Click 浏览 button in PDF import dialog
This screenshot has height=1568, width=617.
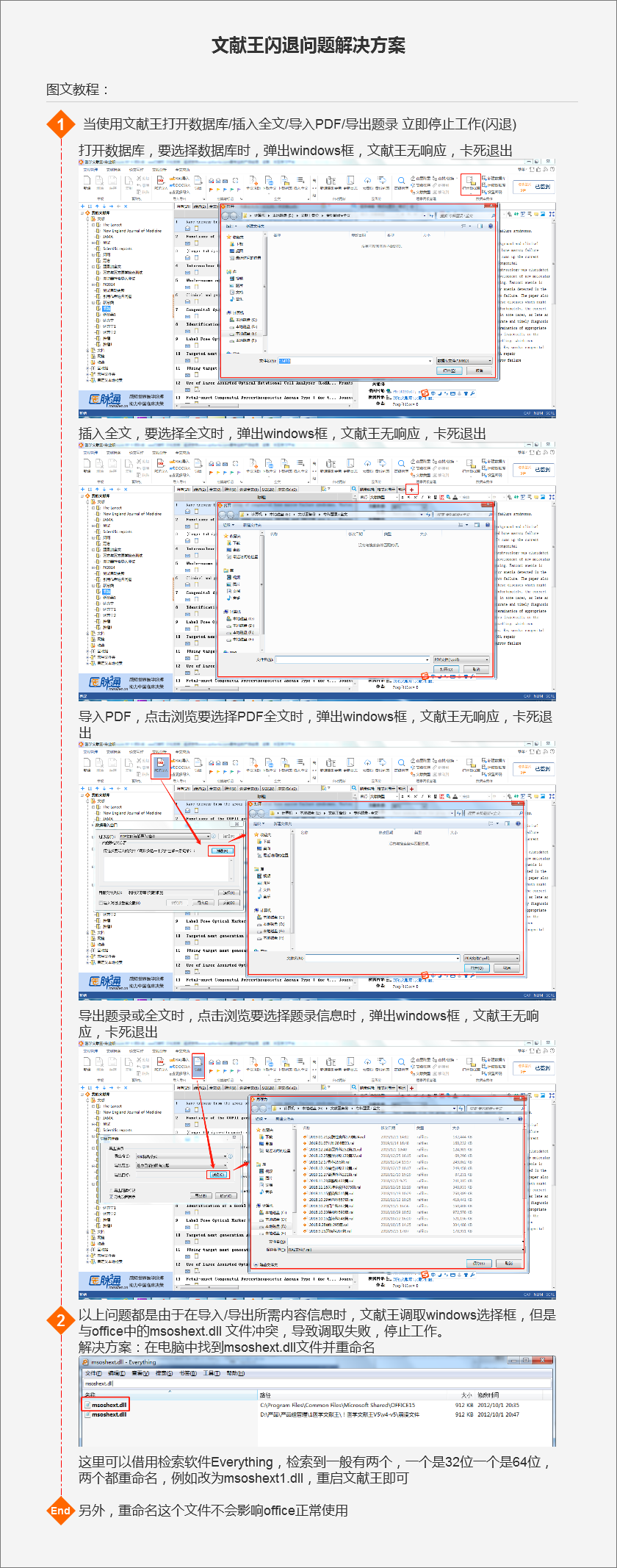coord(221,851)
